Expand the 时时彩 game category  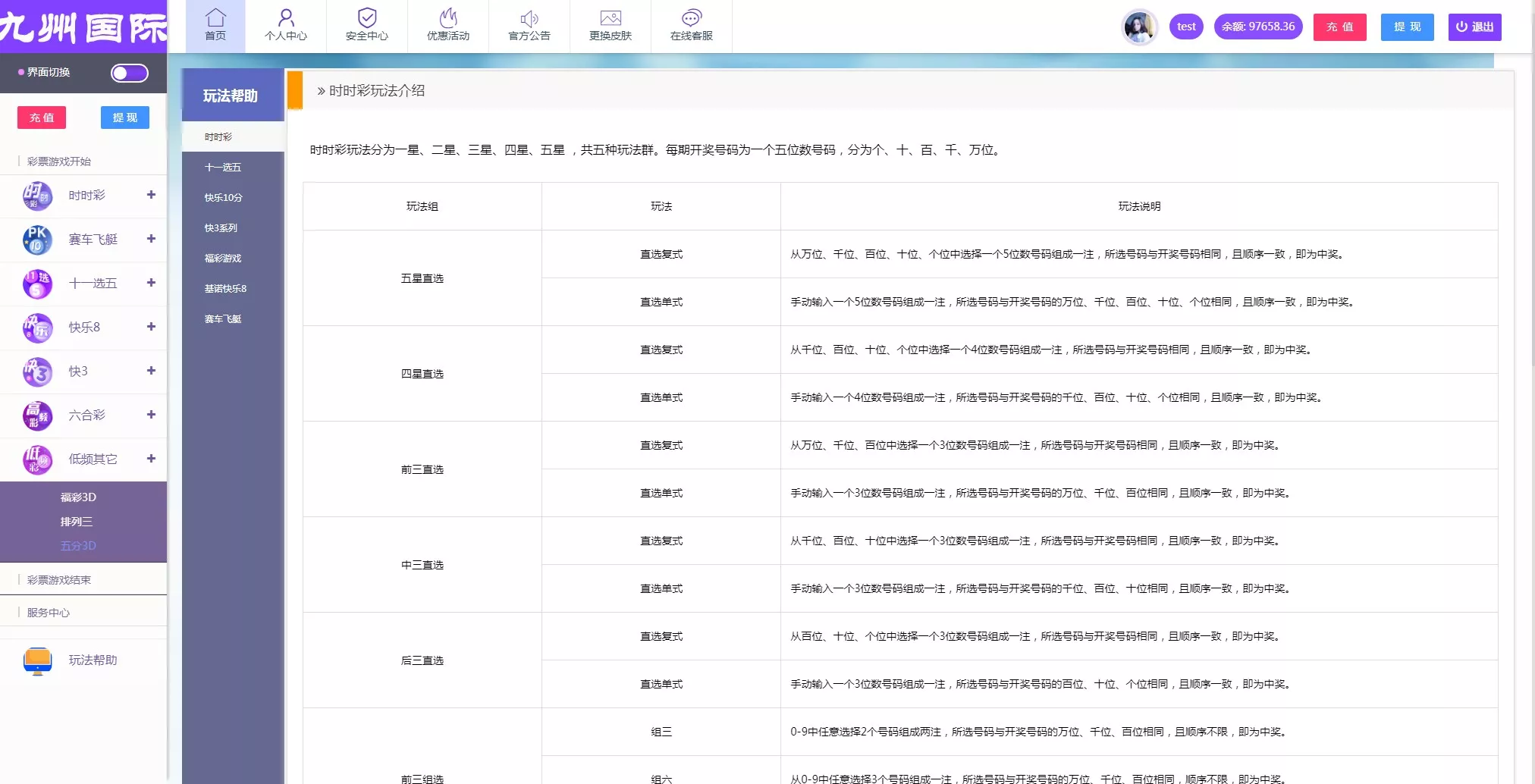pyautogui.click(x=152, y=196)
